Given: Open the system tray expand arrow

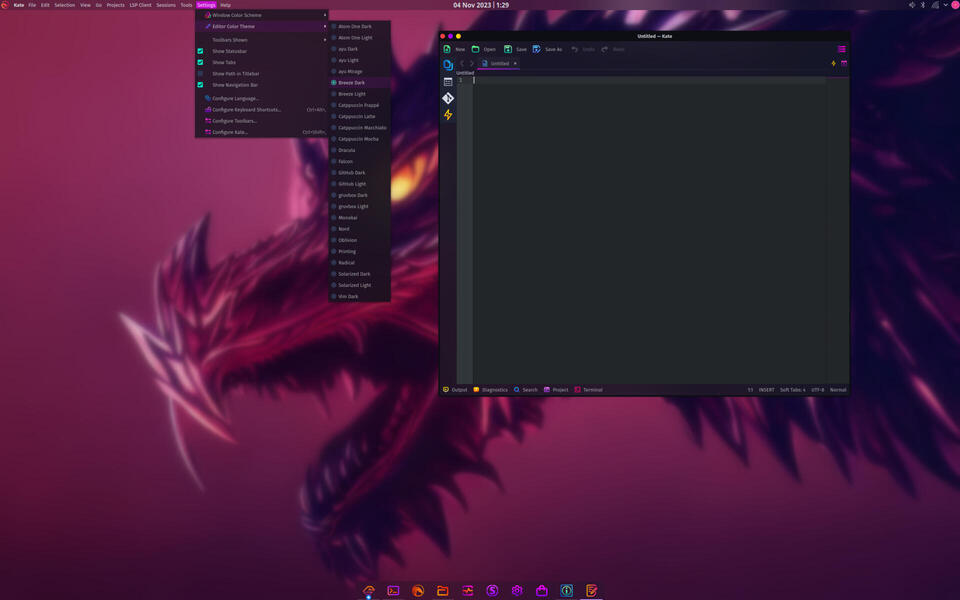Looking at the screenshot, I should (x=945, y=5).
